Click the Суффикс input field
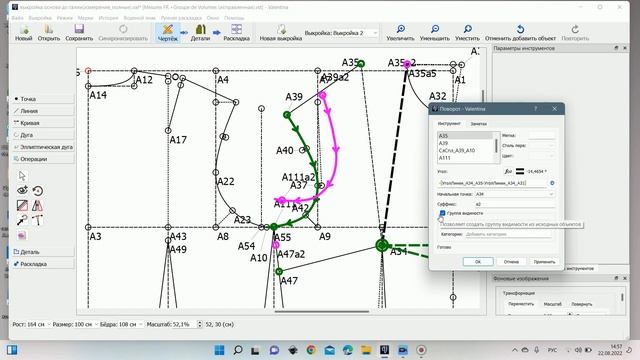640x360 pixels. [514, 204]
